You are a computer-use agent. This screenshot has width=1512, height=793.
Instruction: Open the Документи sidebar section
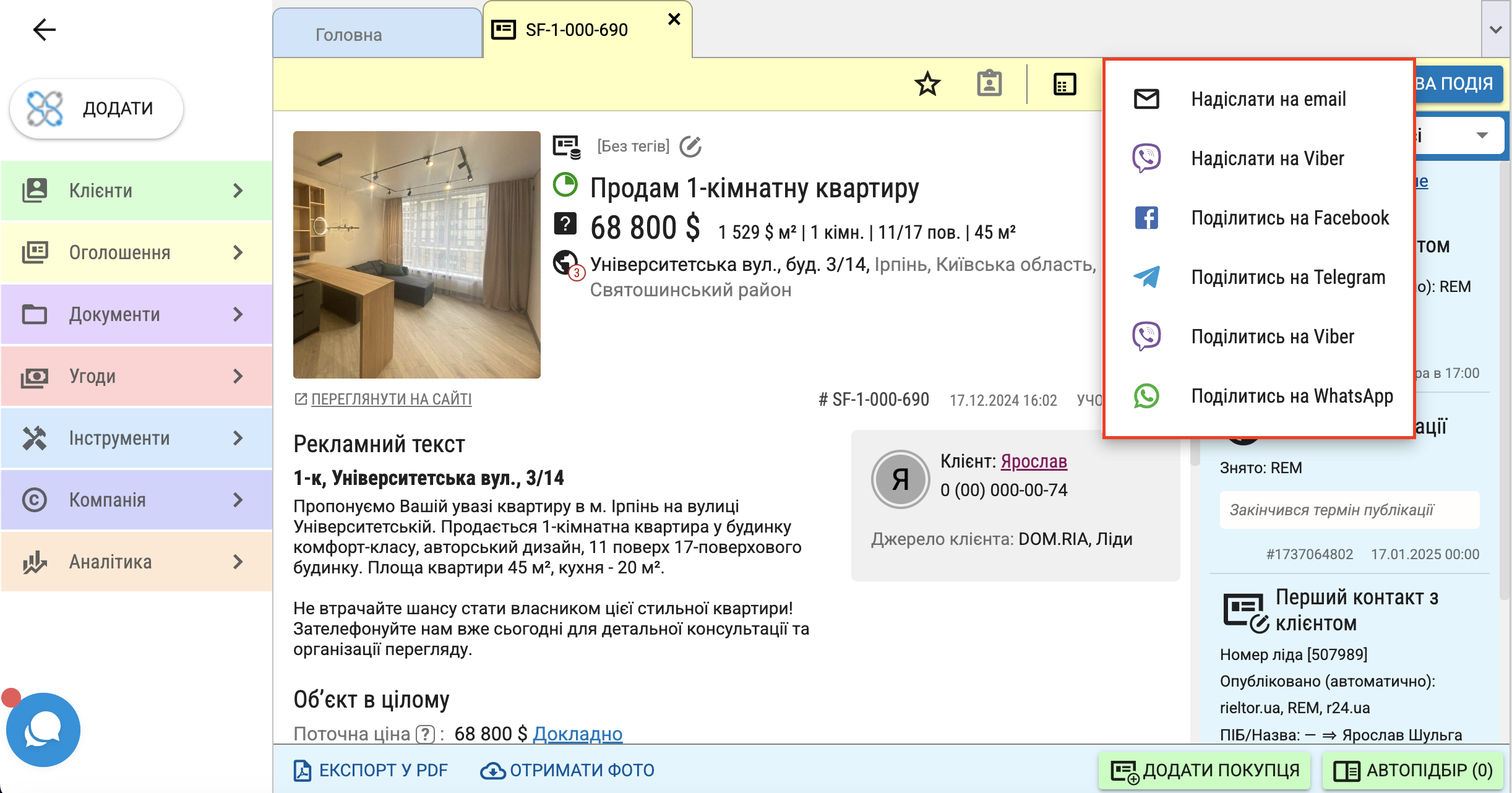click(136, 314)
